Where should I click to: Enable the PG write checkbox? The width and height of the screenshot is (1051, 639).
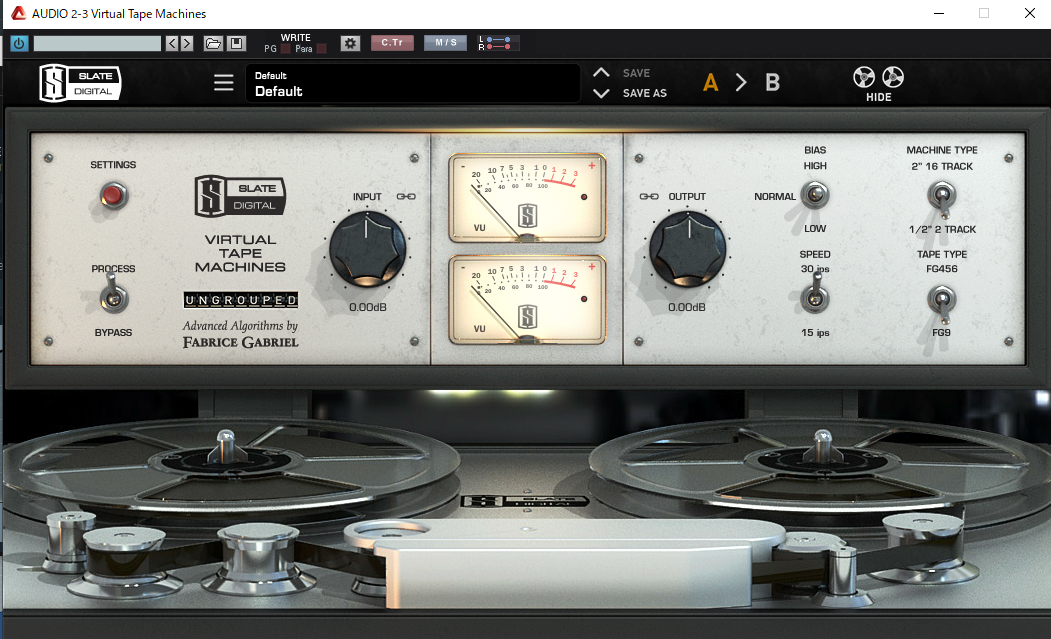click(x=286, y=48)
